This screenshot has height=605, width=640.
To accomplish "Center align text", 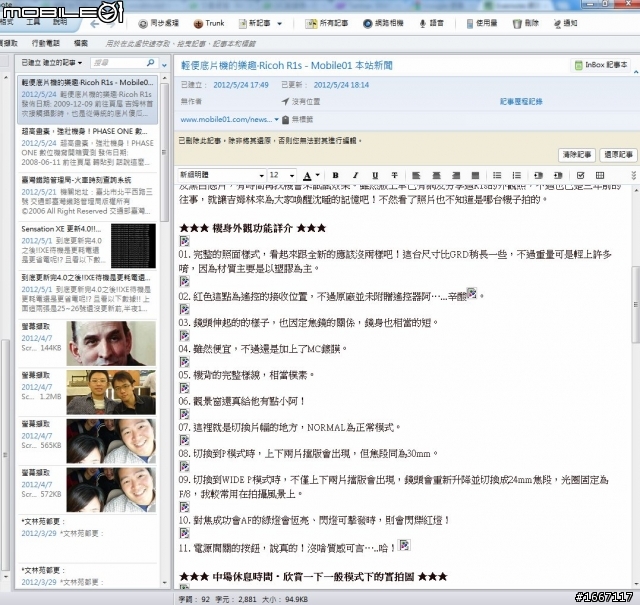I will (436, 175).
